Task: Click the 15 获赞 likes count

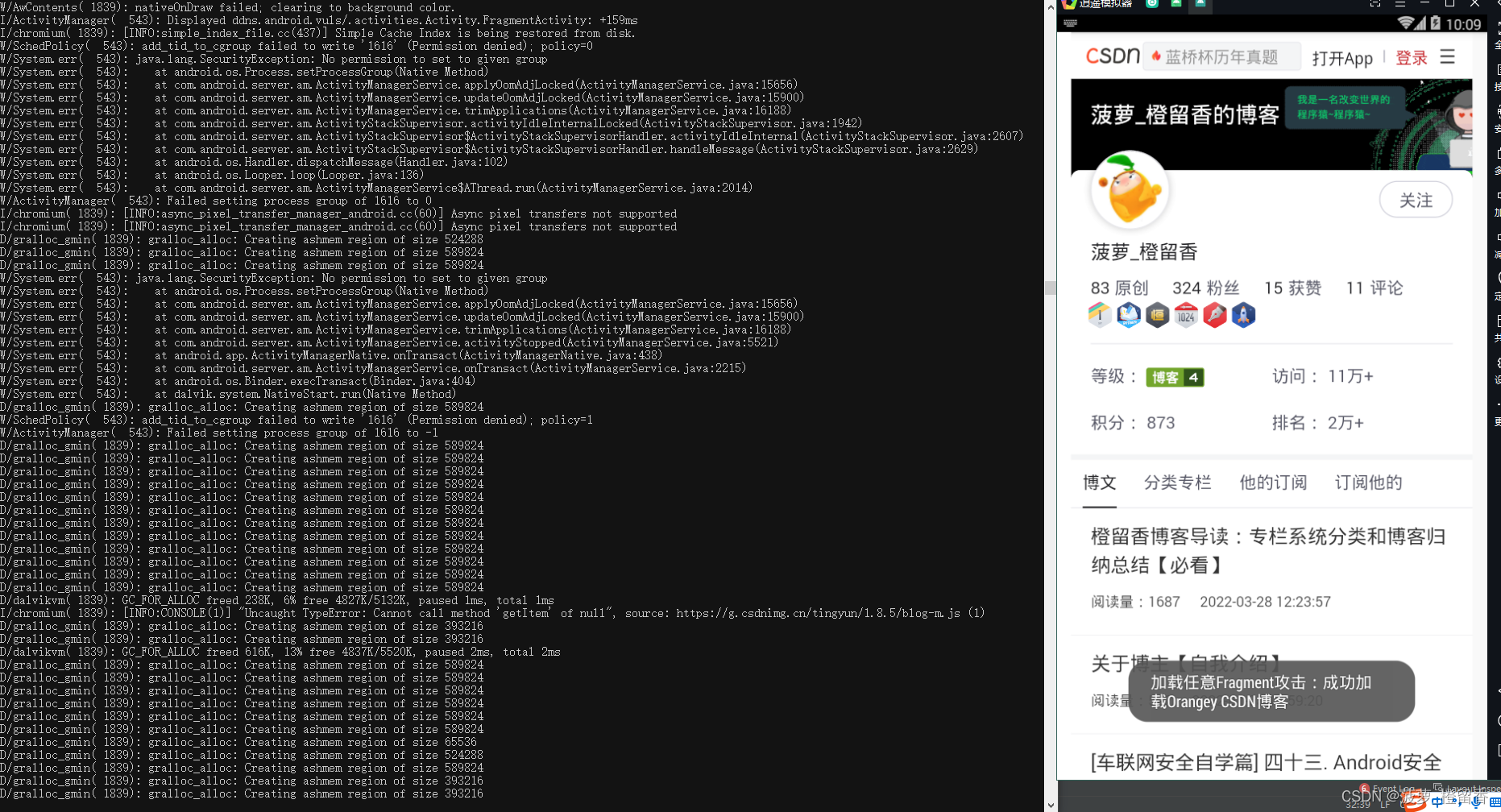Action: point(1292,288)
